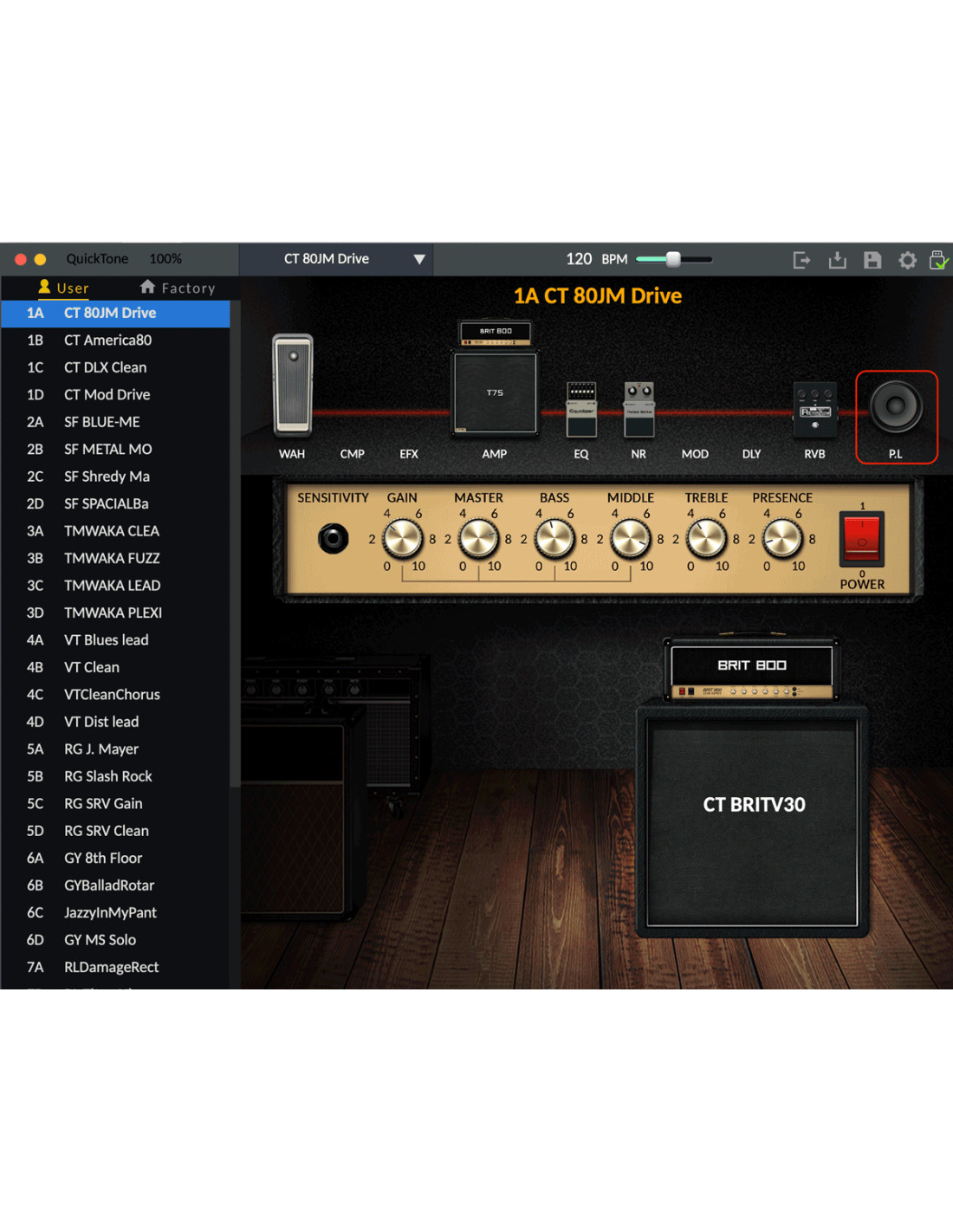The height and width of the screenshot is (1232, 953).
Task: Click the MASTER knob
Action: (x=478, y=539)
